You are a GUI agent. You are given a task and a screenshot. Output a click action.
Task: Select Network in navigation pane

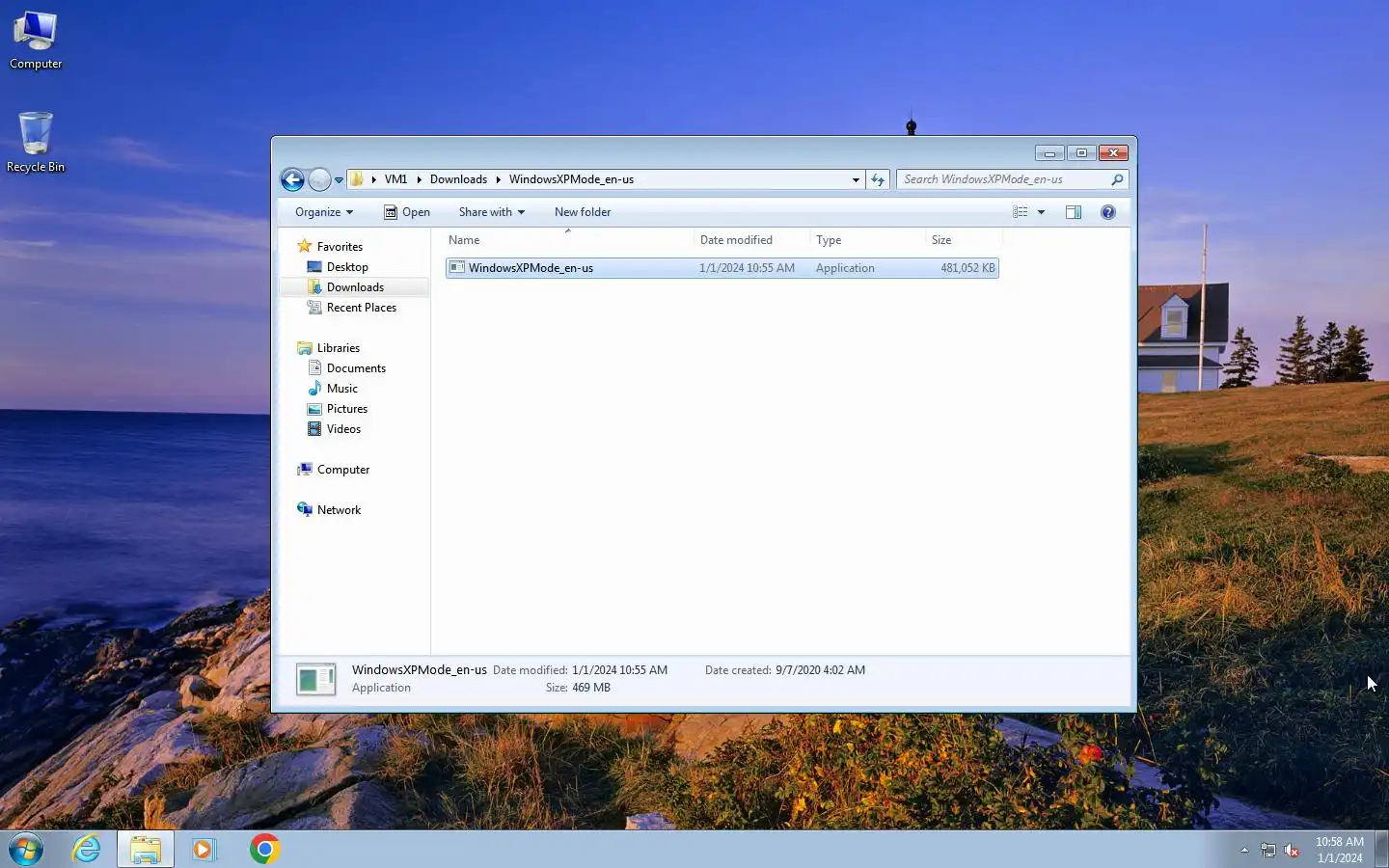click(339, 510)
